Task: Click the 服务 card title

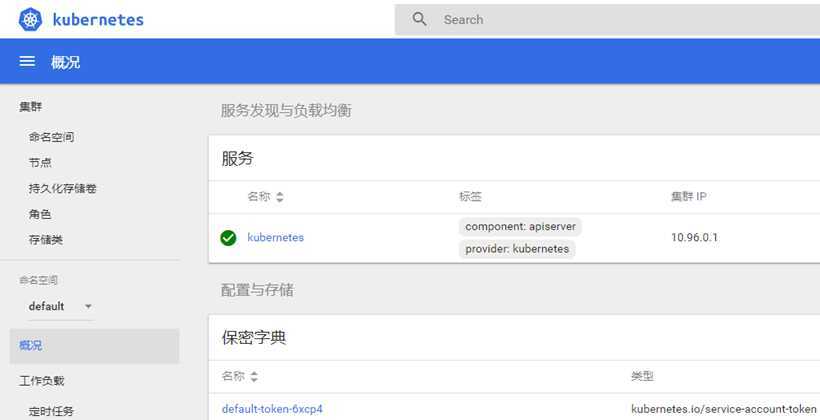Action: [237, 158]
